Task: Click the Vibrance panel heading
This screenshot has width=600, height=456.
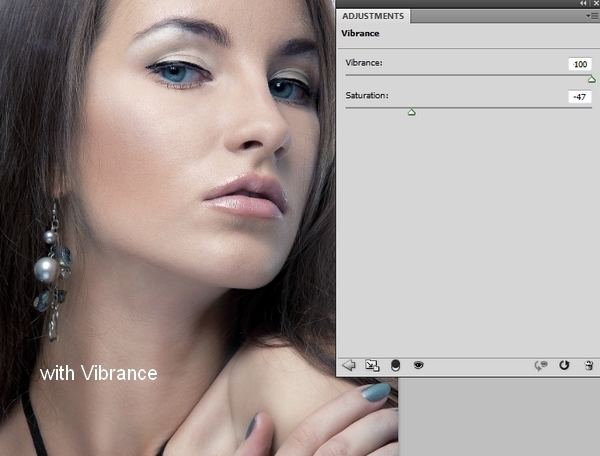Action: pos(360,33)
